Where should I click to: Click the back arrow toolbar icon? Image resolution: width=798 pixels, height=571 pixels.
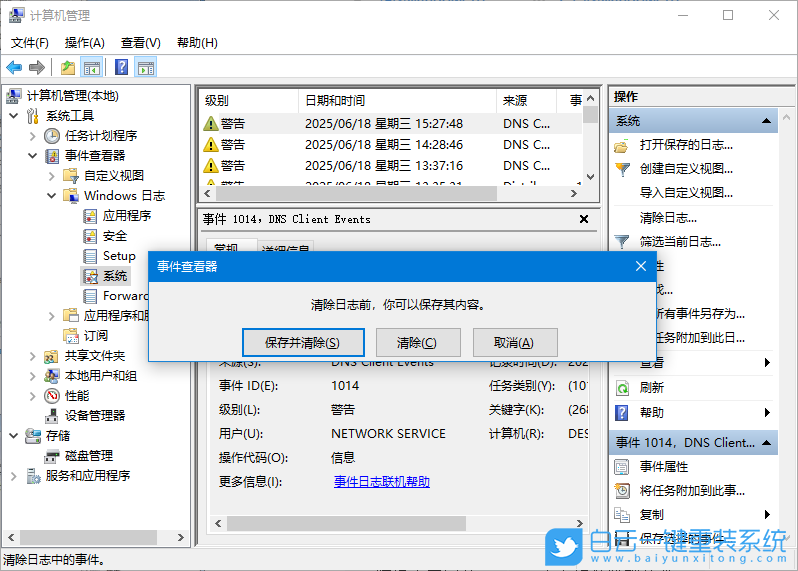pyautogui.click(x=14, y=67)
